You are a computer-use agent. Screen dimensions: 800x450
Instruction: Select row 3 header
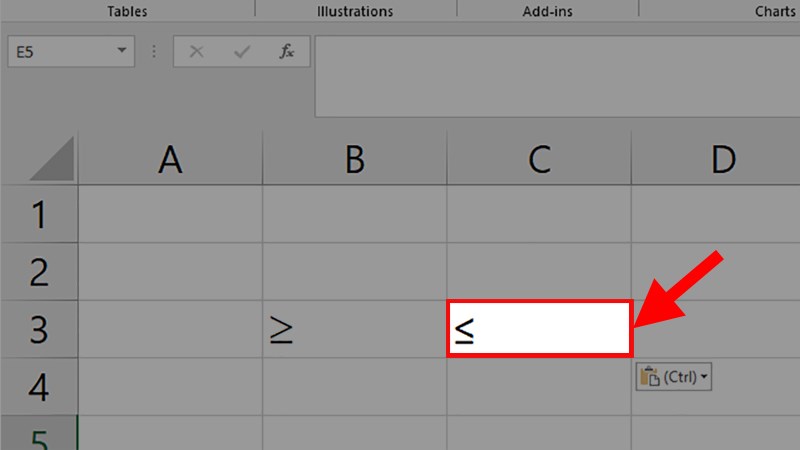(39, 329)
